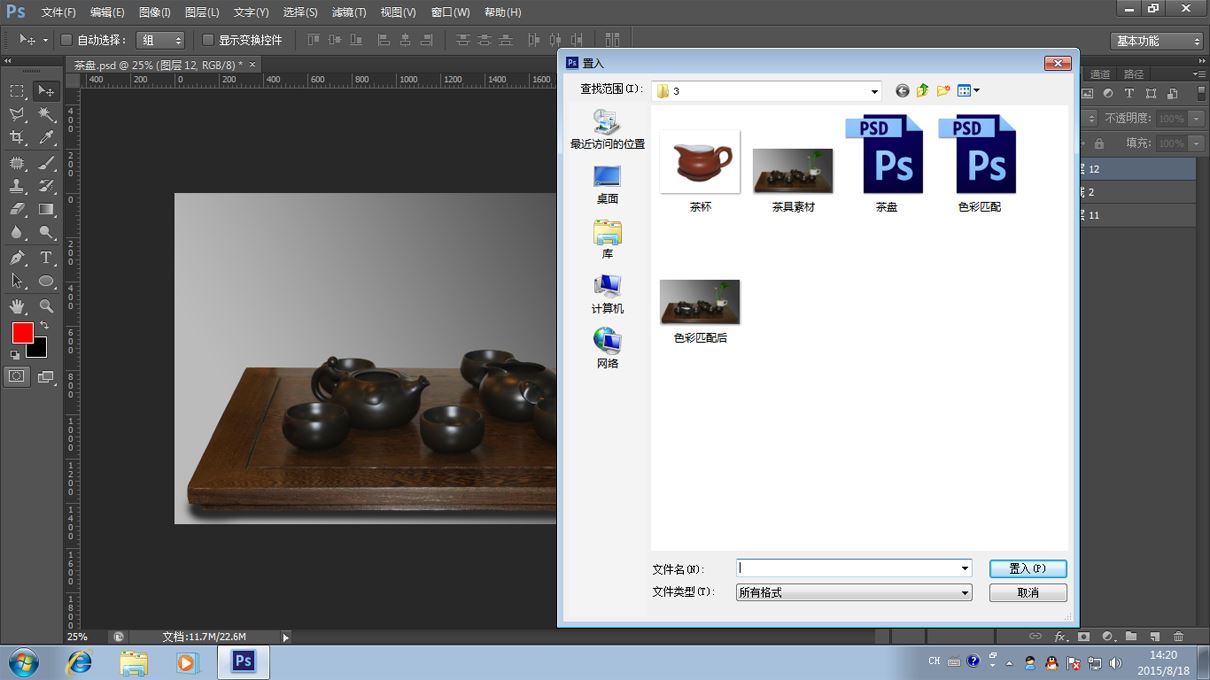Screen dimensions: 1210x680
Task: Pick the Hand tool
Action: coord(17,306)
